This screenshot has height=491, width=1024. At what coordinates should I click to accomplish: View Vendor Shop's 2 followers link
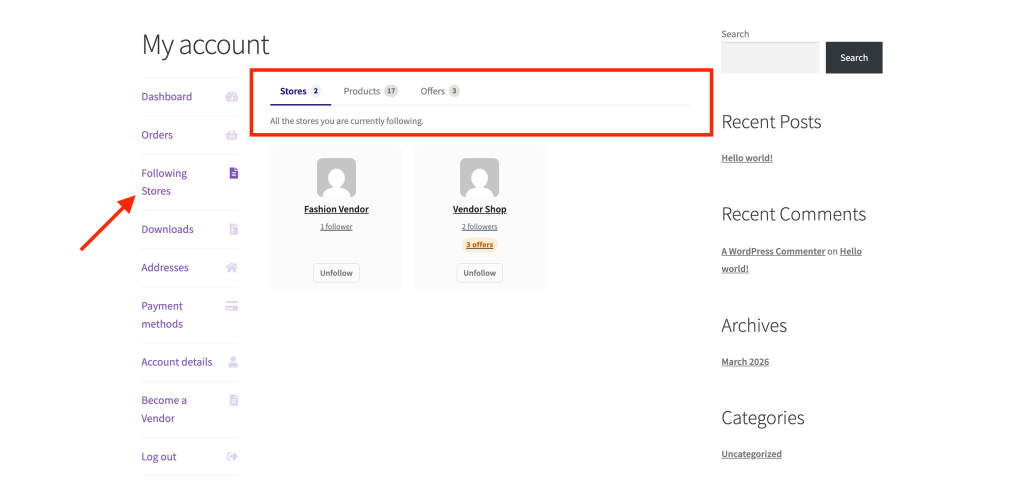click(x=479, y=227)
